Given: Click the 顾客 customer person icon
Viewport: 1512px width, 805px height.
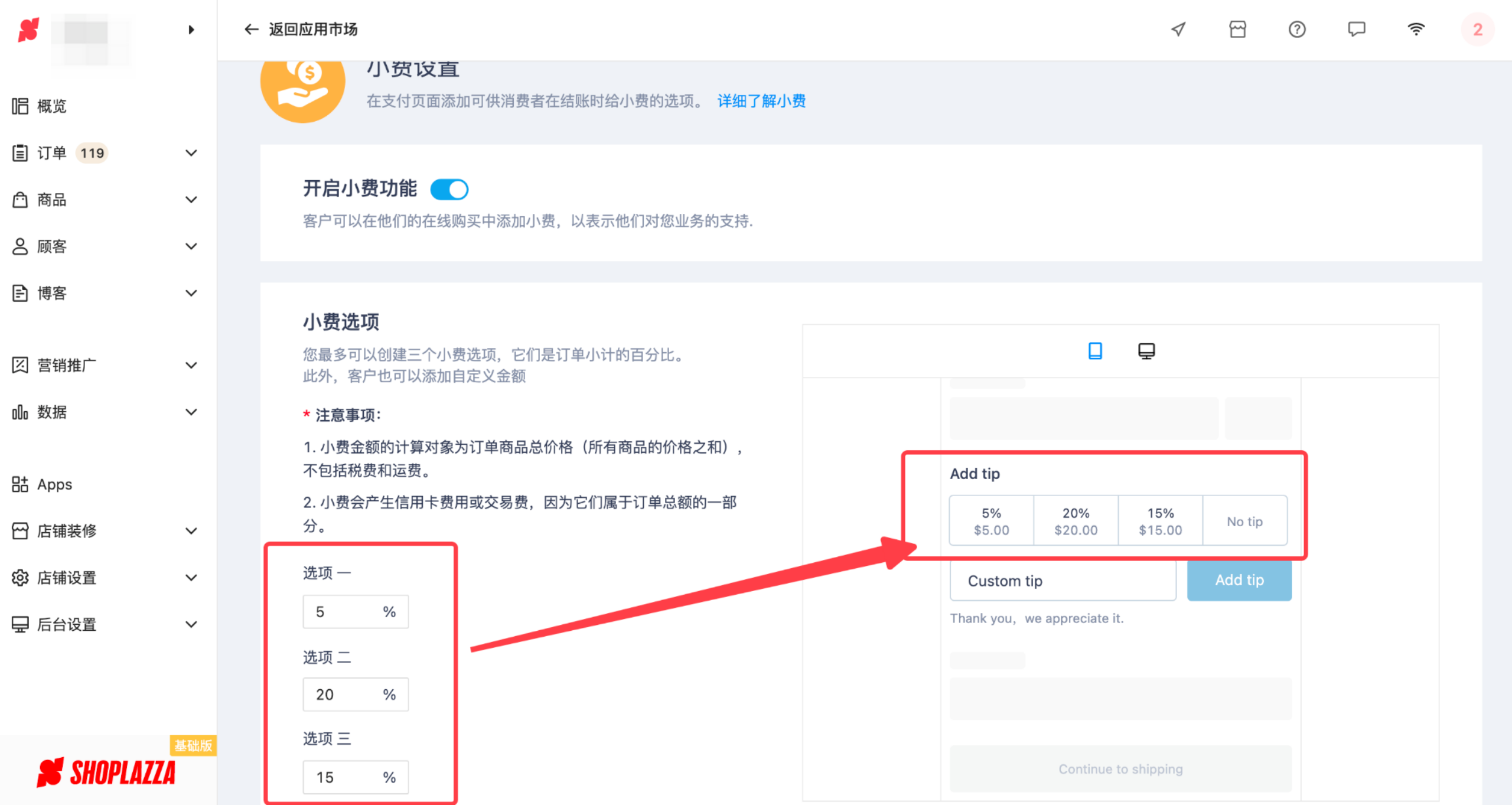Looking at the screenshot, I should tap(20, 246).
